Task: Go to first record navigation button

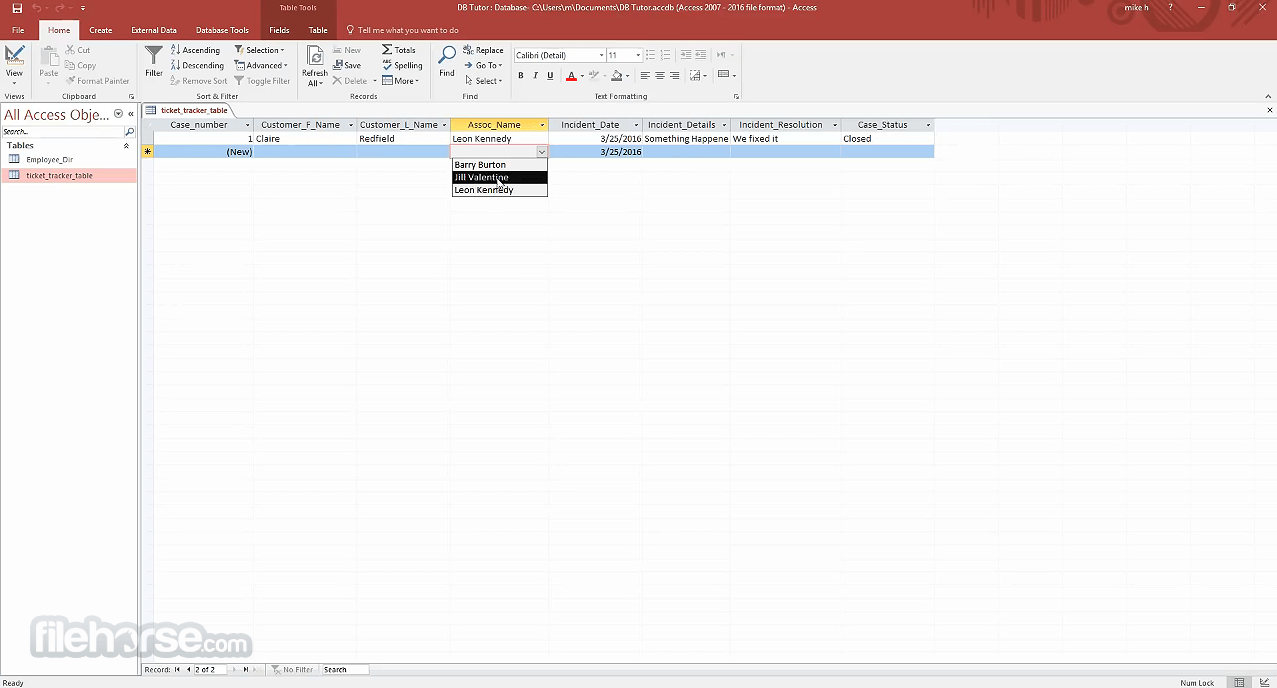Action: click(x=177, y=670)
